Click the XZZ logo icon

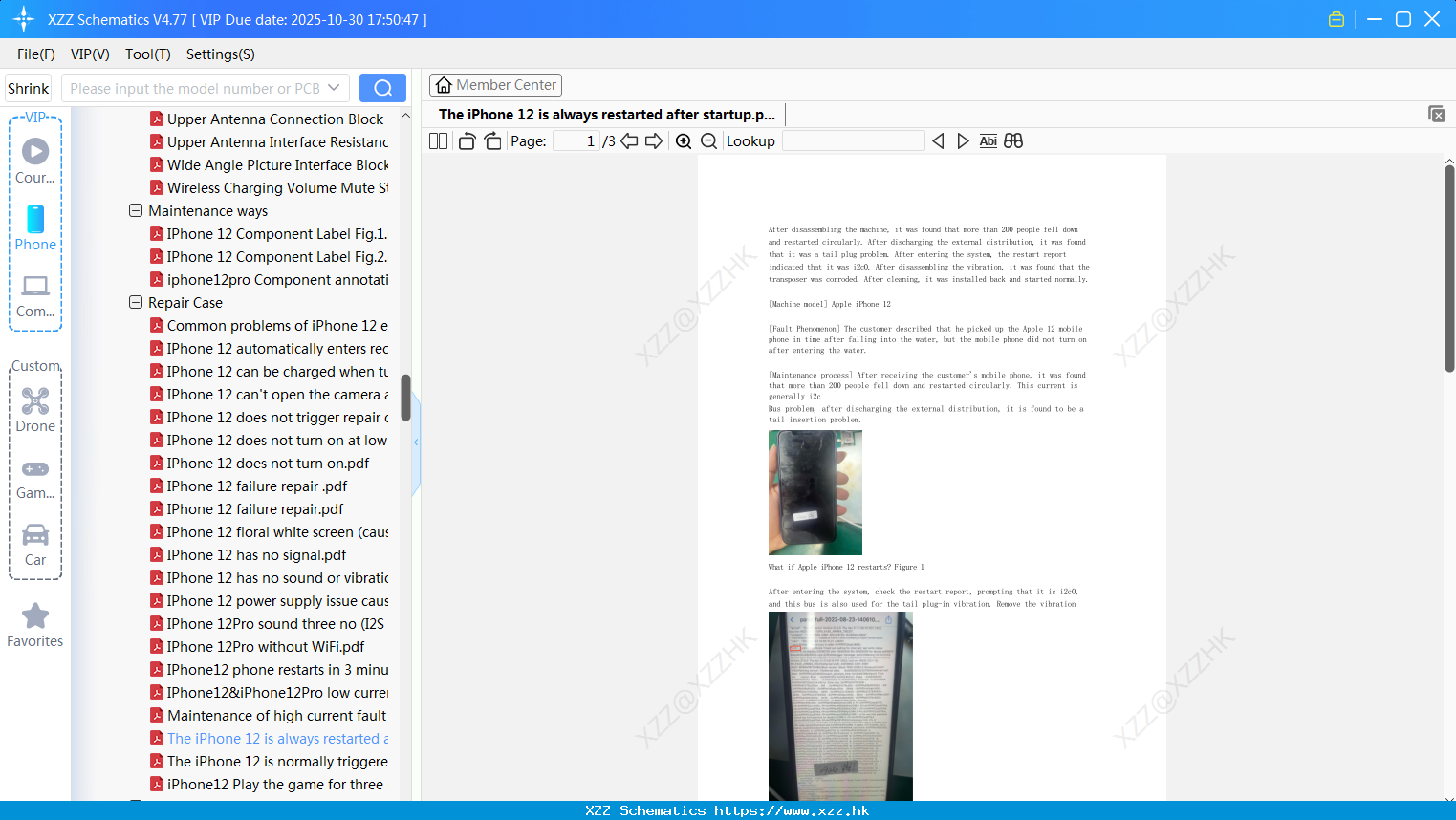[24, 19]
